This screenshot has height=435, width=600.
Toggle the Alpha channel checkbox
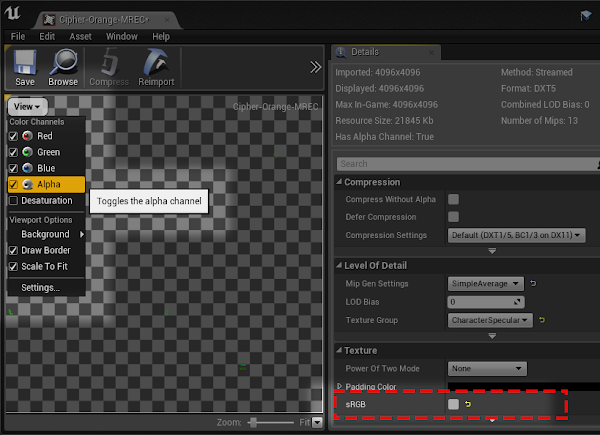[x=13, y=185]
